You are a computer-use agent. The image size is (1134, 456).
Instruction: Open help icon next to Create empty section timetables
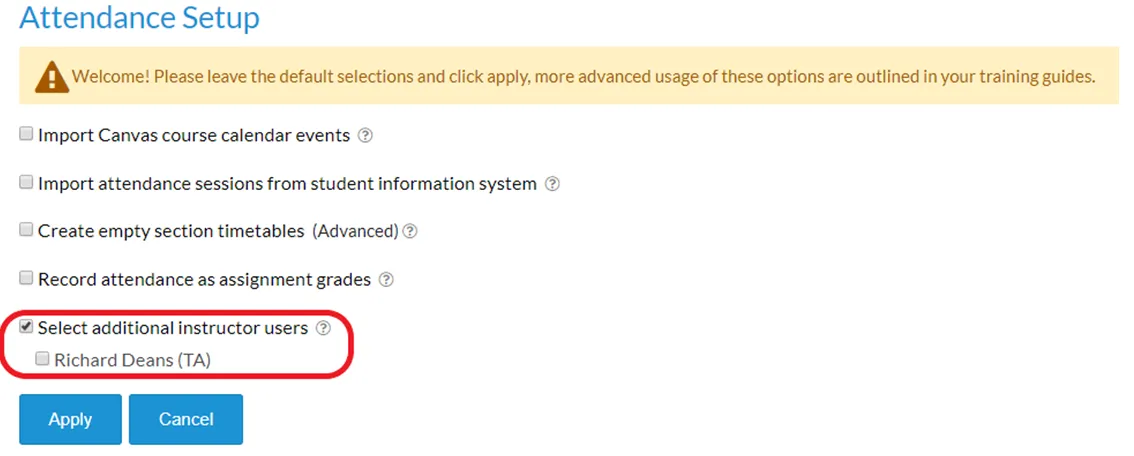click(410, 231)
